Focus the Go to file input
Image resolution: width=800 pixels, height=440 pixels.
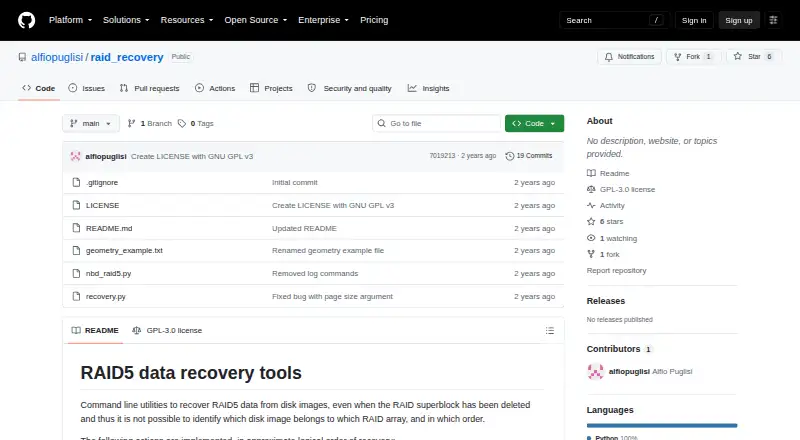437,124
